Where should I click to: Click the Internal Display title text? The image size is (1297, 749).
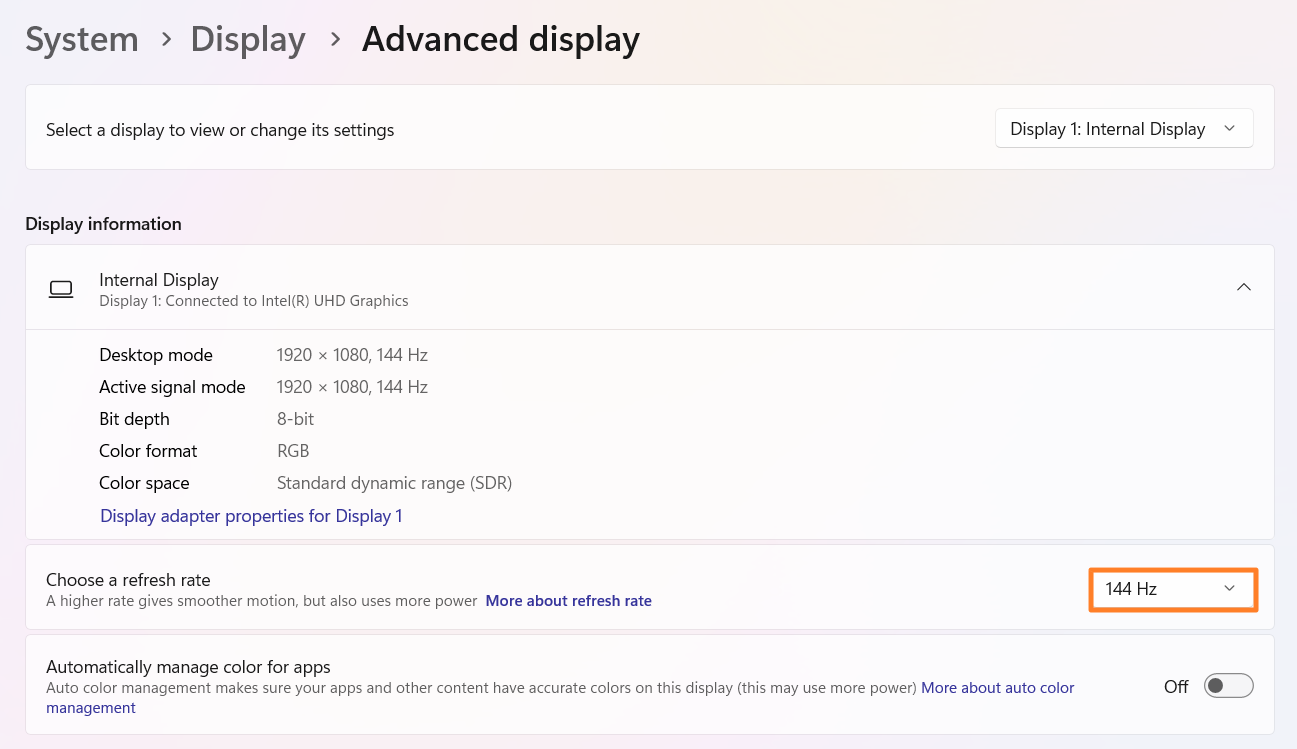(x=159, y=280)
